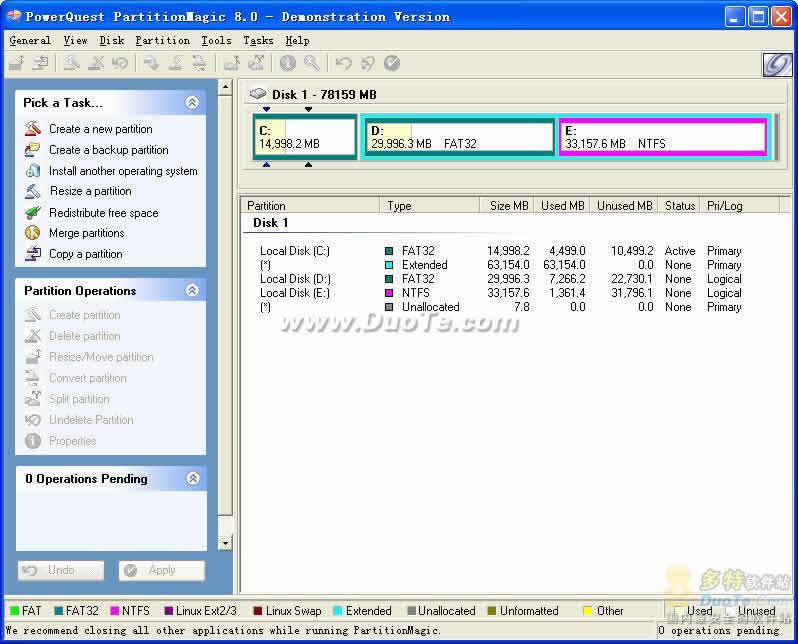Click sidebar scrollbar down arrow

point(225,543)
